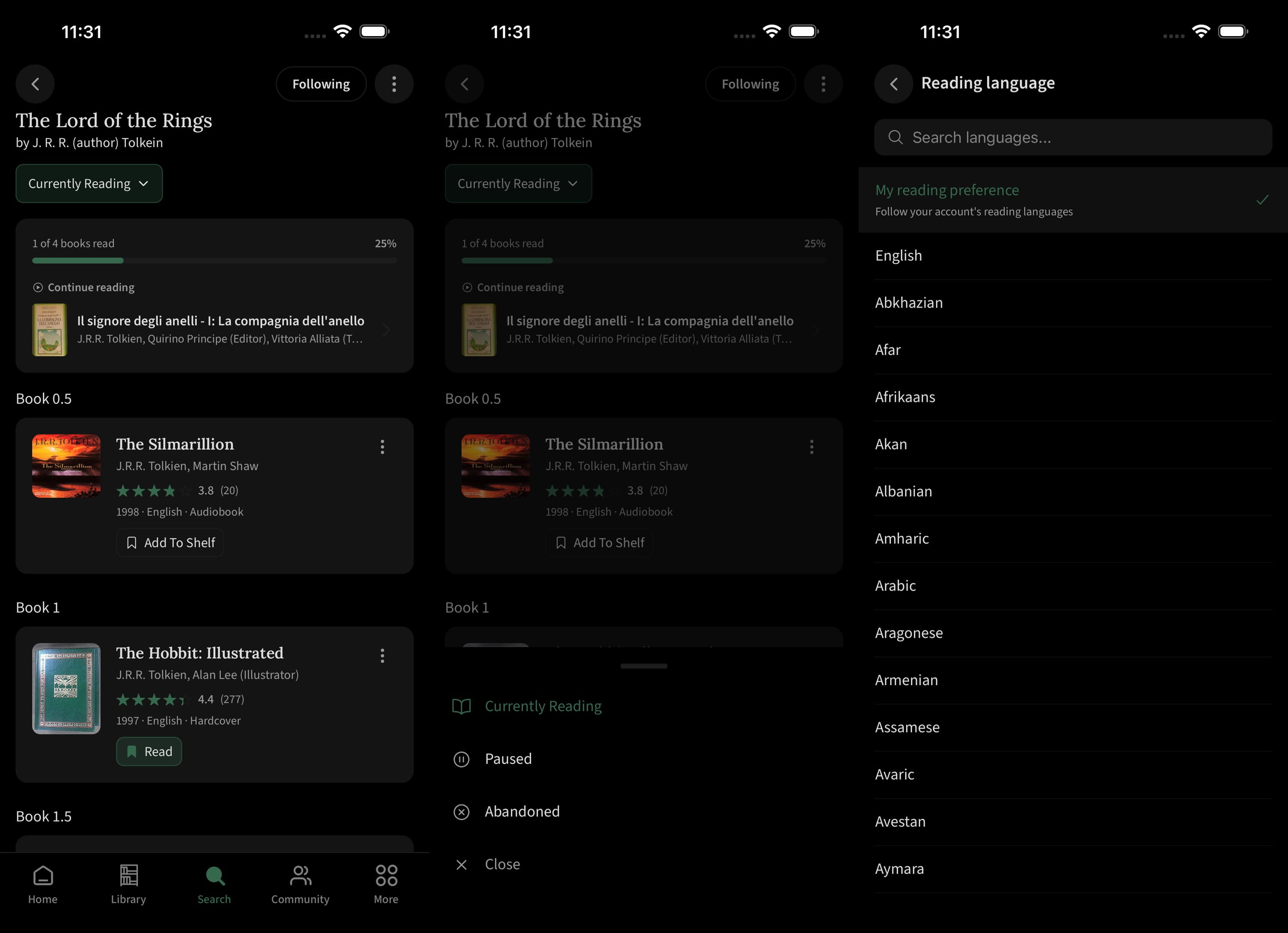
Task: Click '1998 · English · Audiobook' on first screen
Action: (x=179, y=512)
